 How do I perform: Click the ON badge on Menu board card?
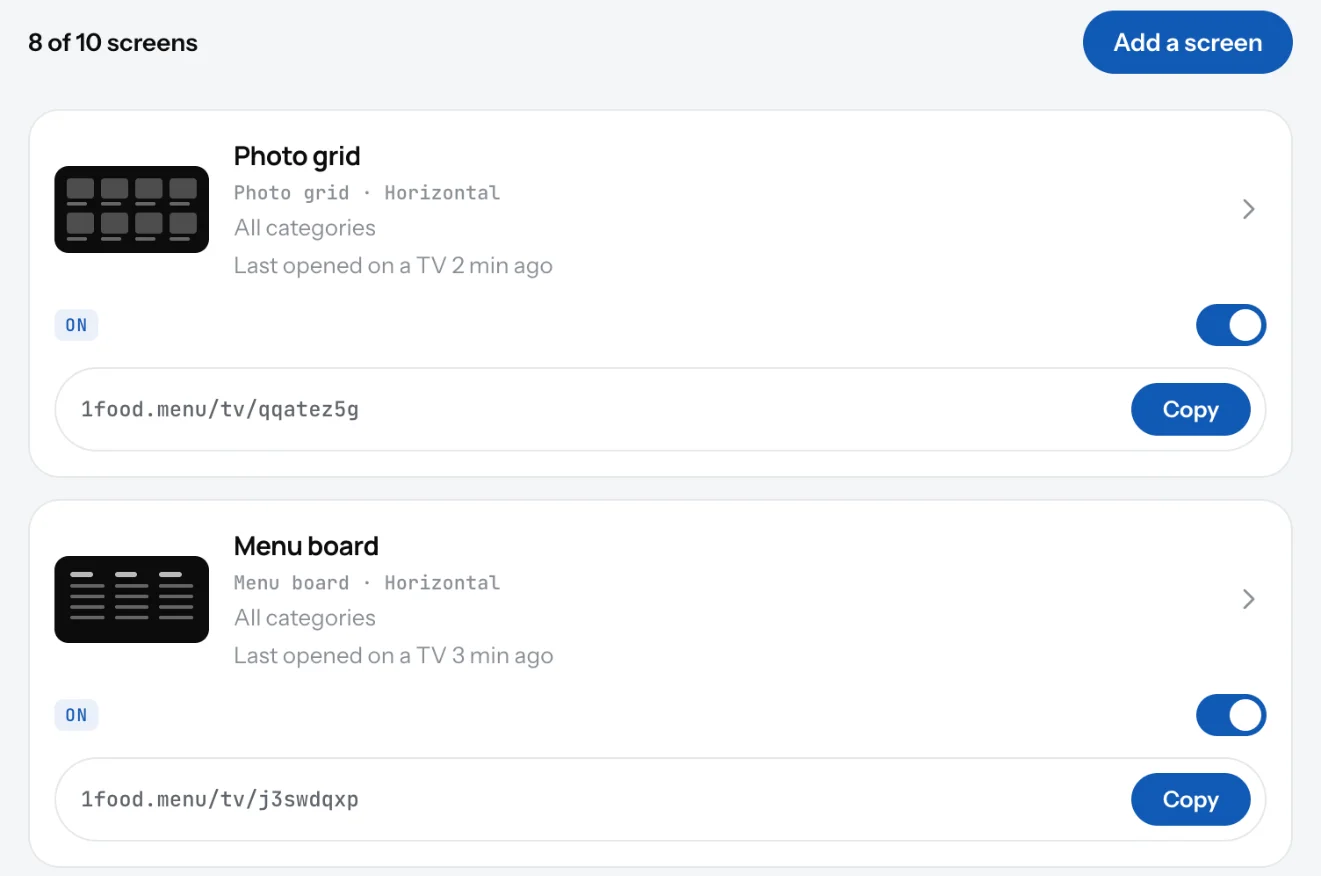click(76, 715)
